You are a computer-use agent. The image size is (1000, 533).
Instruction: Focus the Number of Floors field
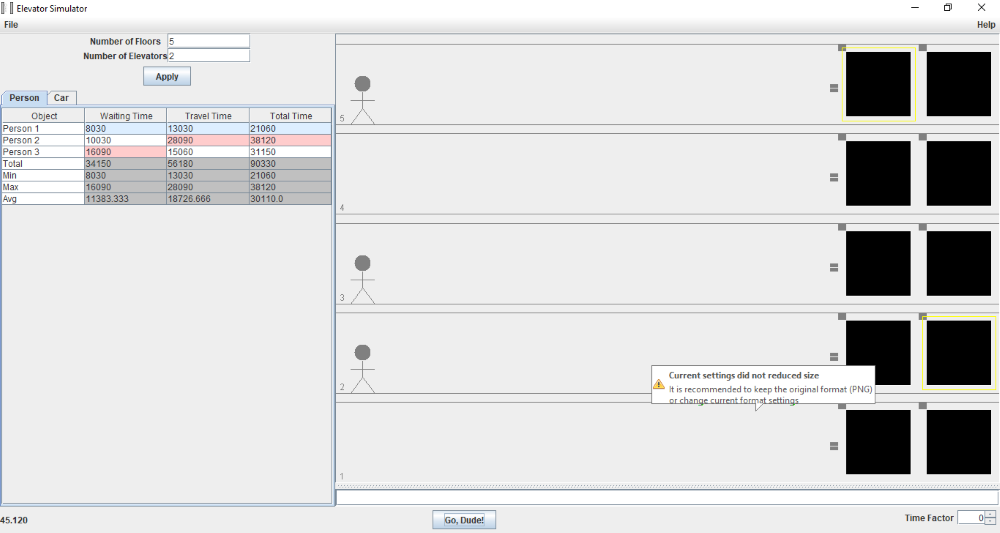coord(208,41)
